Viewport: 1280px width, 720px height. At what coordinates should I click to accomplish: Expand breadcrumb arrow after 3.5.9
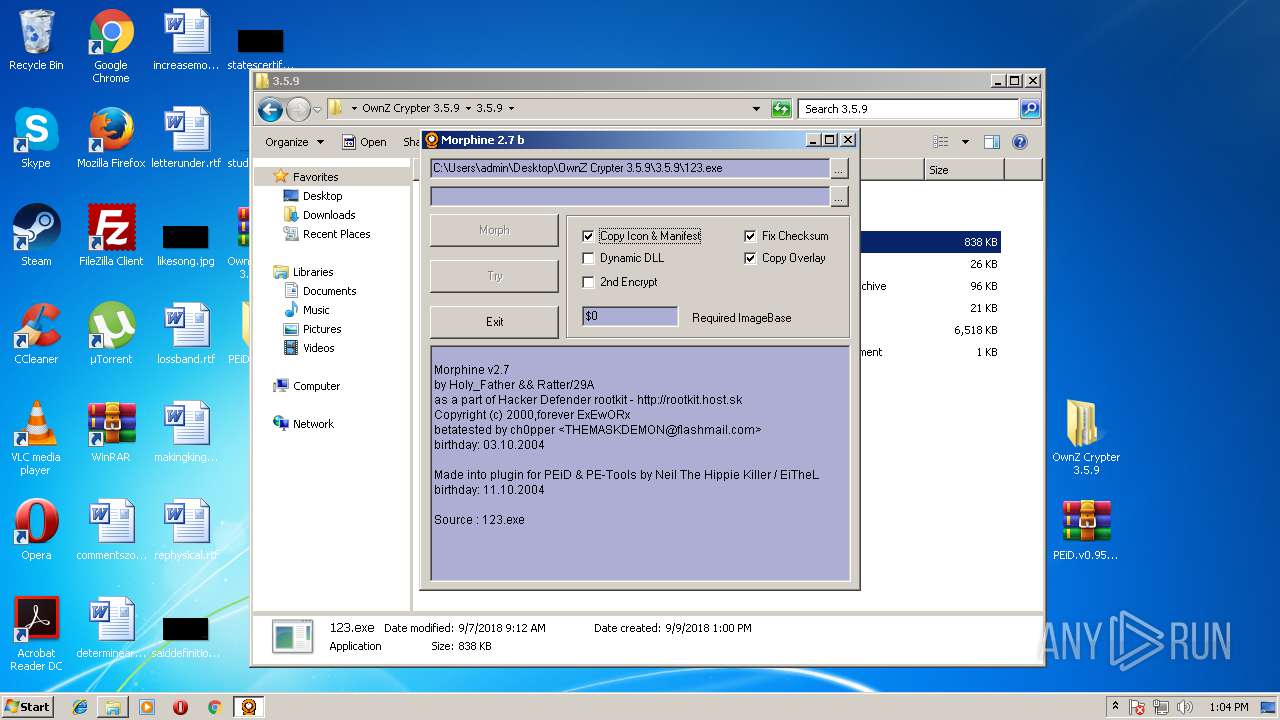(511, 108)
